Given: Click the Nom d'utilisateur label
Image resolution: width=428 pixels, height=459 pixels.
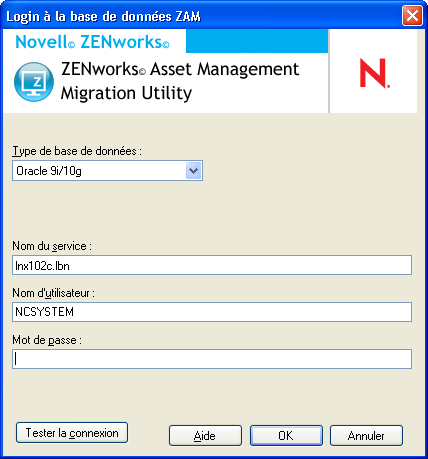Looking at the screenshot, I should [54, 293].
